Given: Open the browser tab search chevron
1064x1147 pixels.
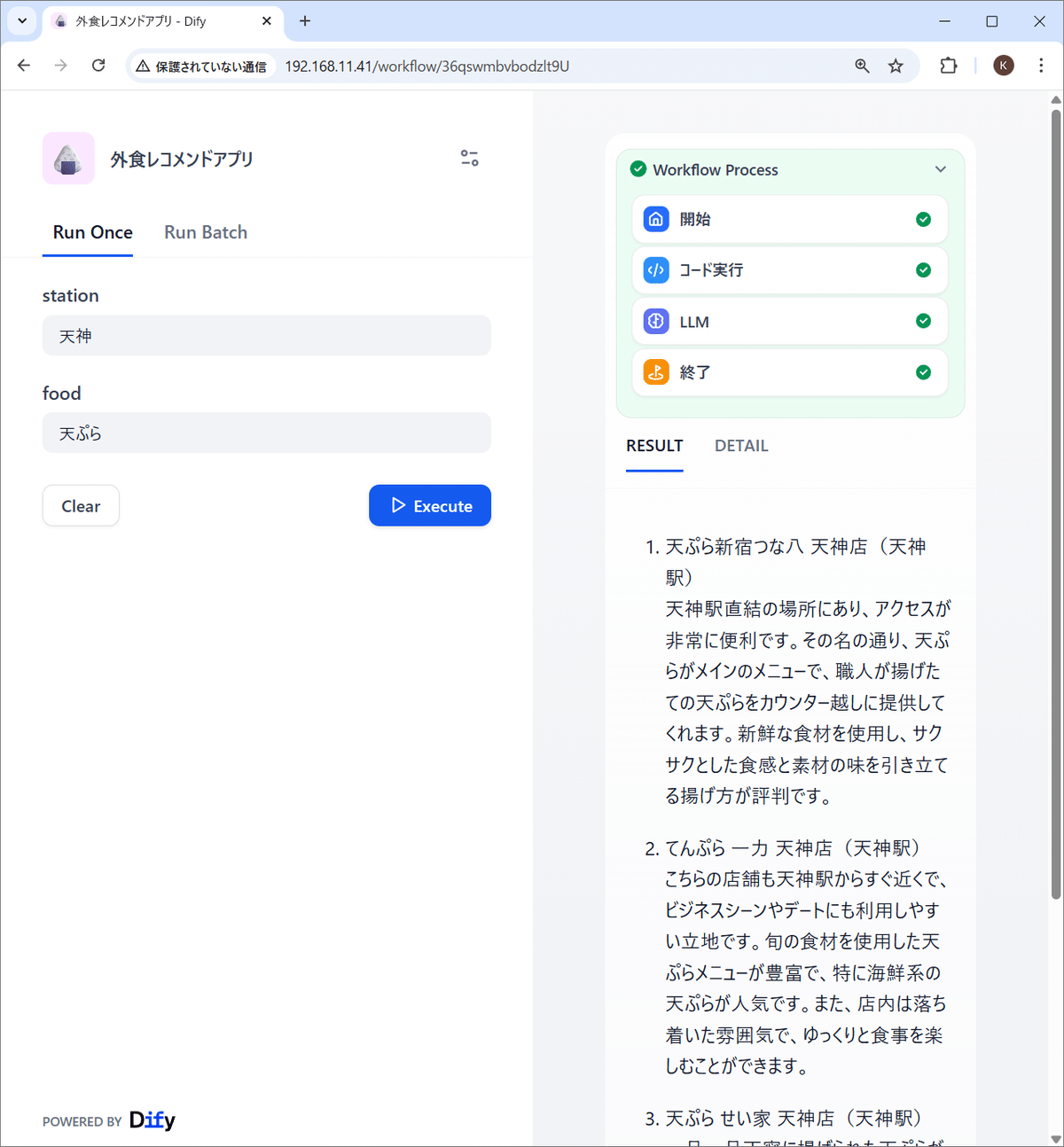Looking at the screenshot, I should [x=22, y=21].
